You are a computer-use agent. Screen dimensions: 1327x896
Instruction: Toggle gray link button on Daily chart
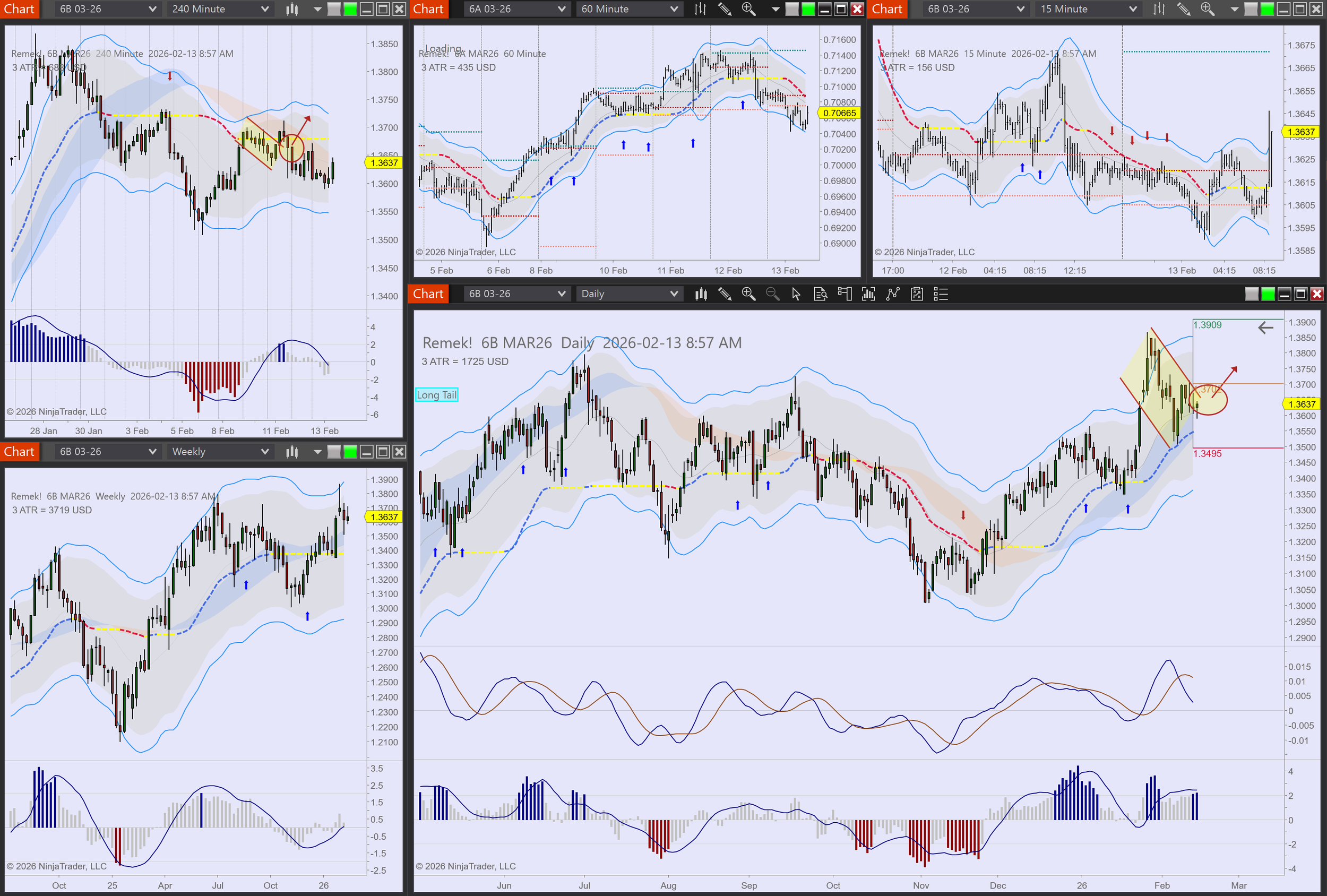1252,294
